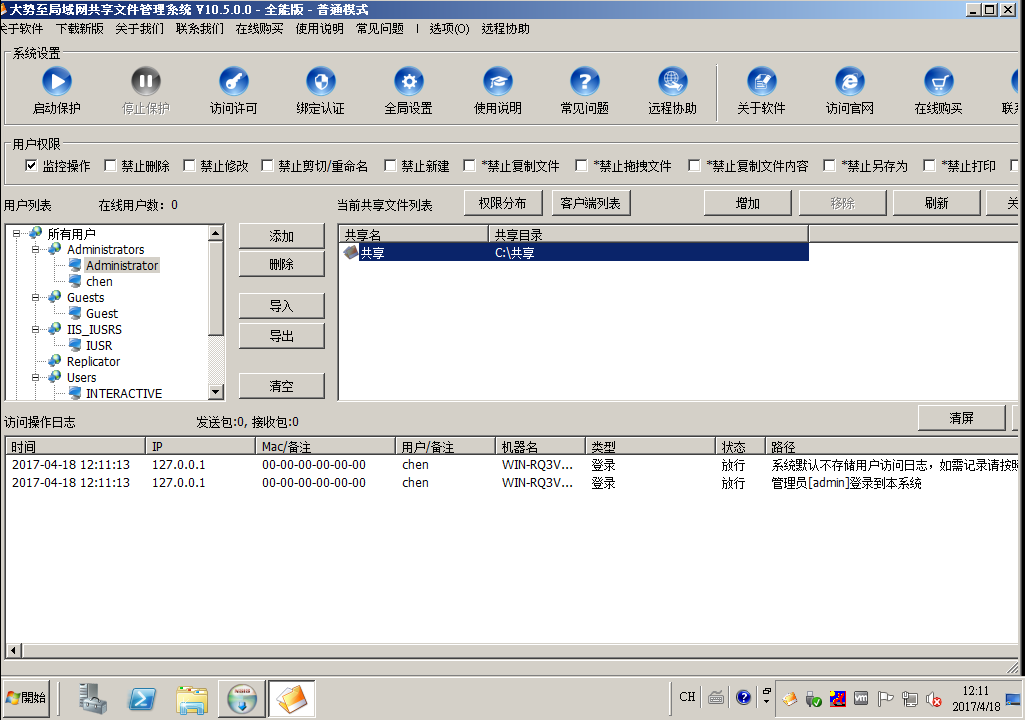Collapse the Guests group node
This screenshot has height=720, width=1025.
click(35, 297)
